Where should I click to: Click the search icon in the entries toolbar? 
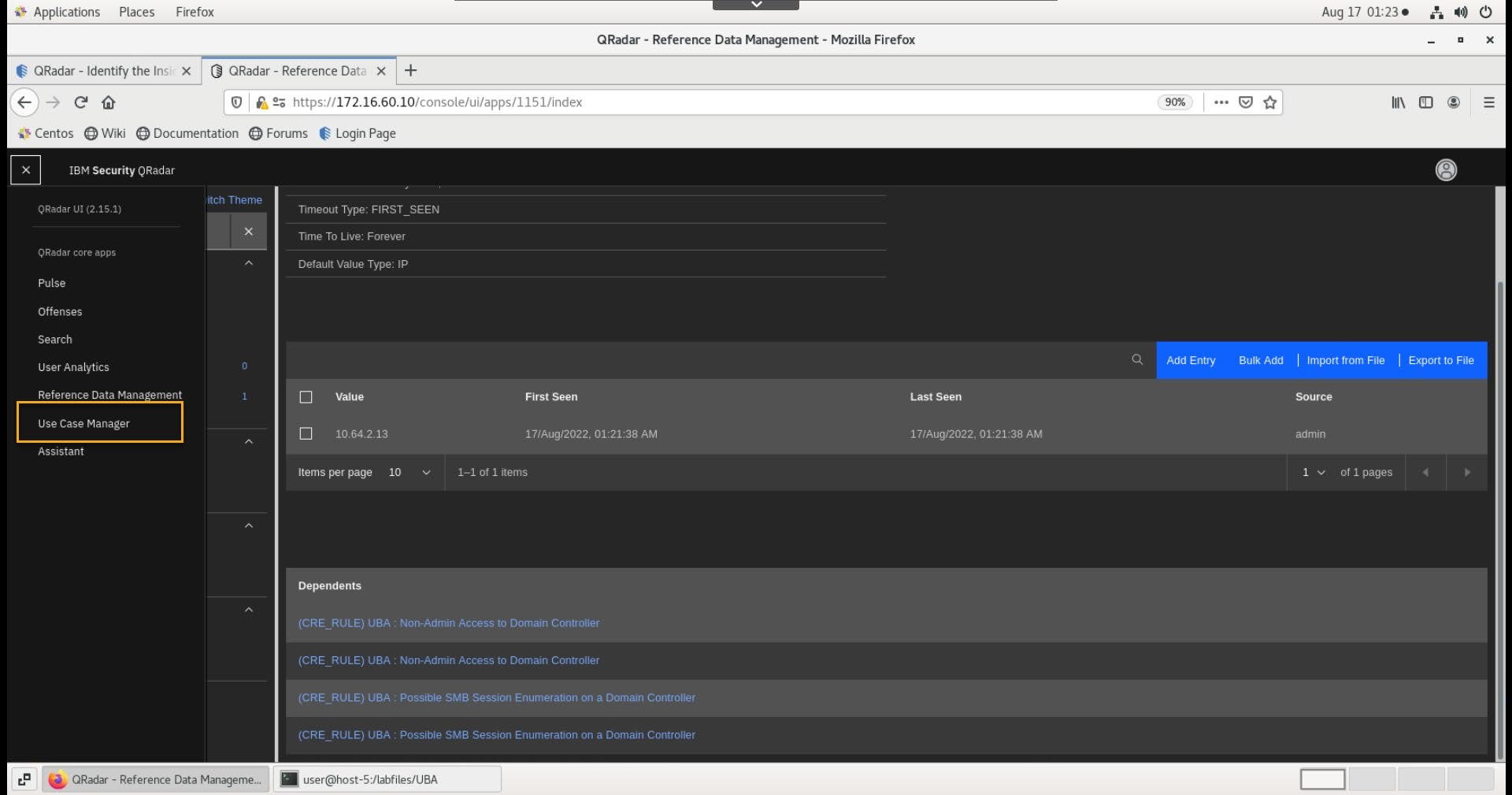click(1137, 359)
